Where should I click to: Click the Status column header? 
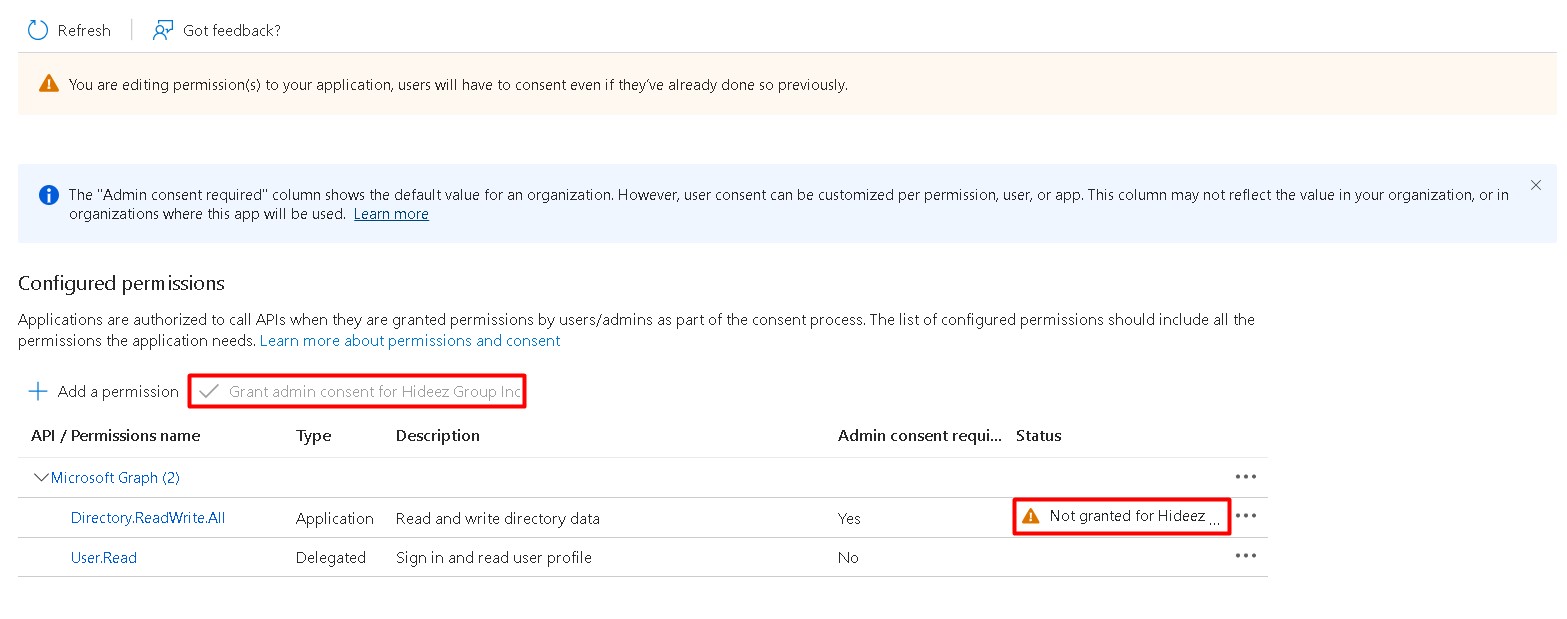coord(1038,435)
